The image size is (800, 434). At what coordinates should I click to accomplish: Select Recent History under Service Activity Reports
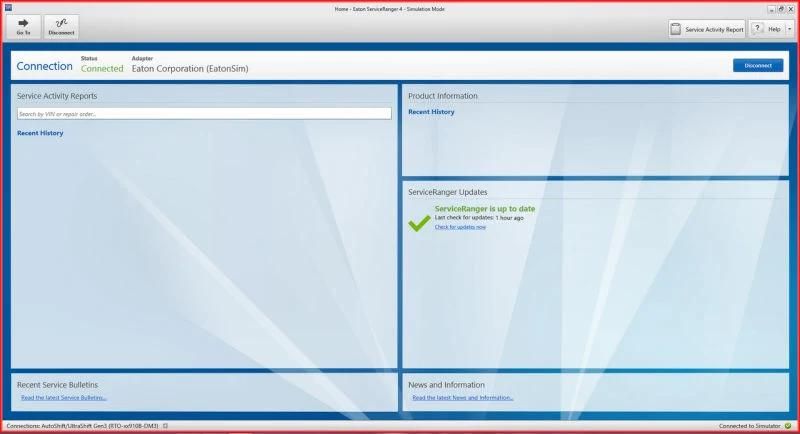click(40, 133)
